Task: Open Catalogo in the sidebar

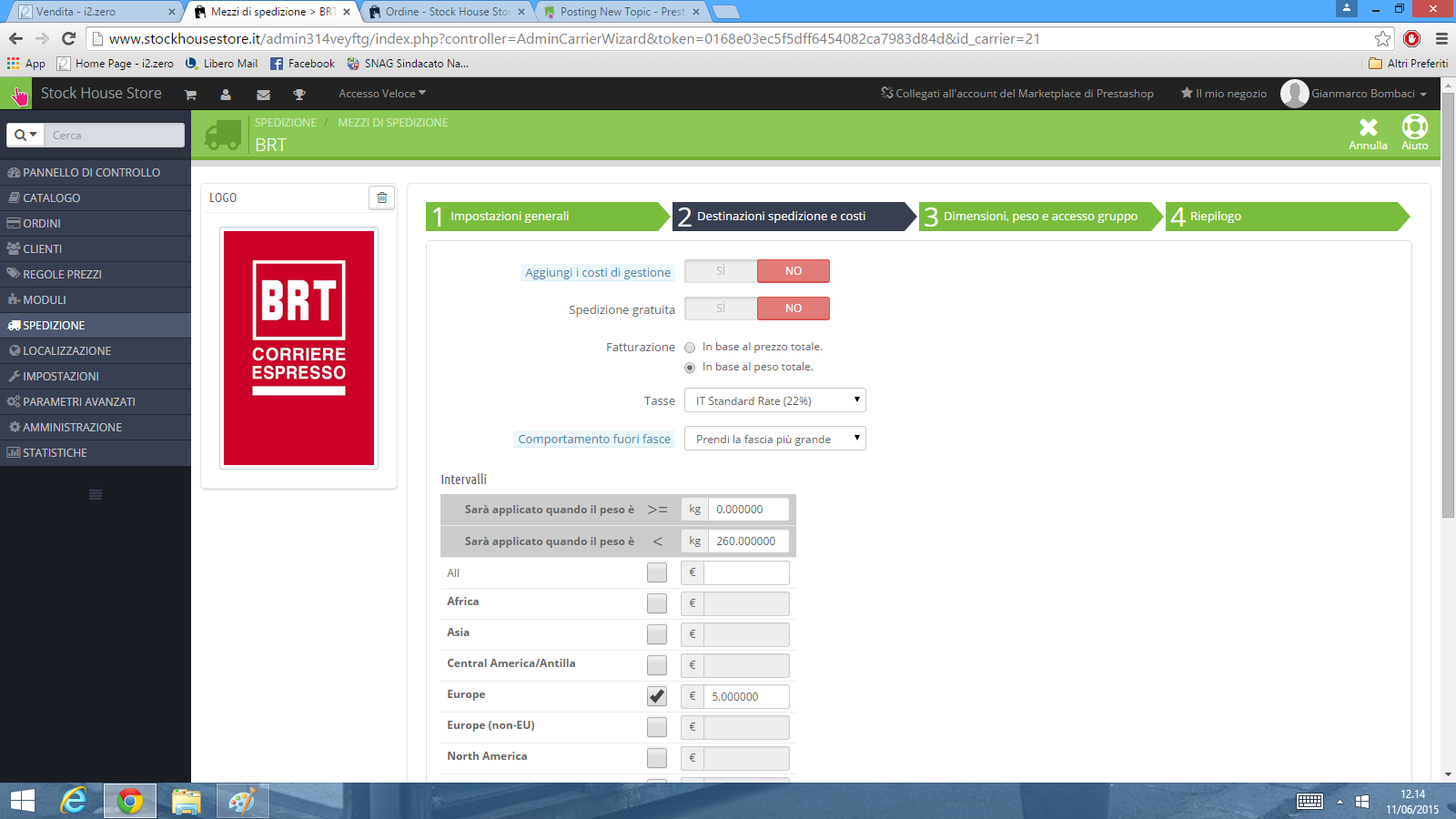Action: 96,197
